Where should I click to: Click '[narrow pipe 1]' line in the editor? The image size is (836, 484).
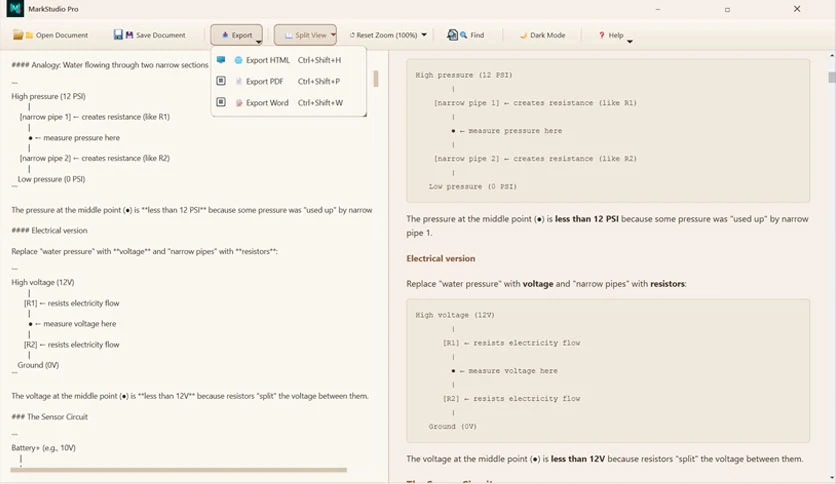click(x=94, y=117)
